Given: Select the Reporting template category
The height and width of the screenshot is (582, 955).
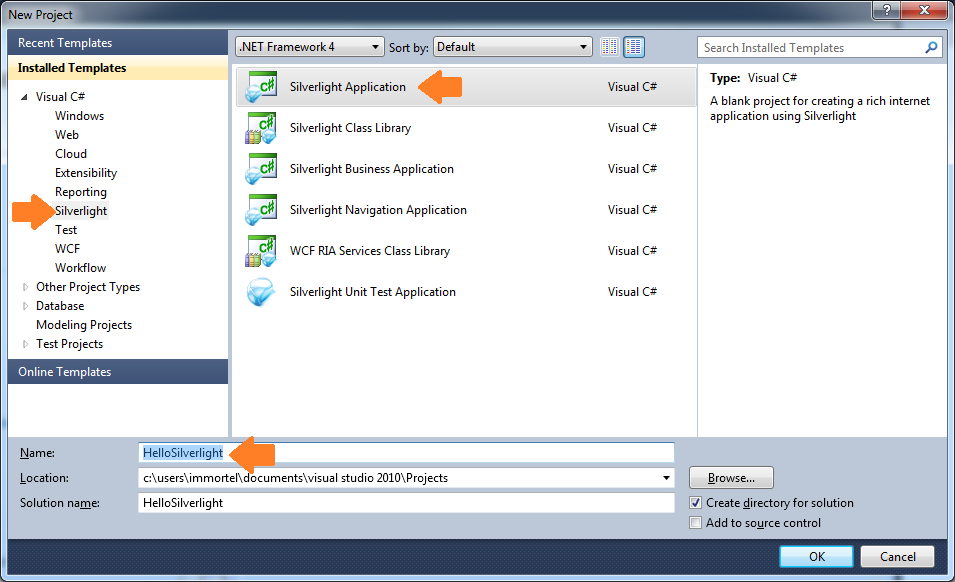Looking at the screenshot, I should click(x=80, y=192).
